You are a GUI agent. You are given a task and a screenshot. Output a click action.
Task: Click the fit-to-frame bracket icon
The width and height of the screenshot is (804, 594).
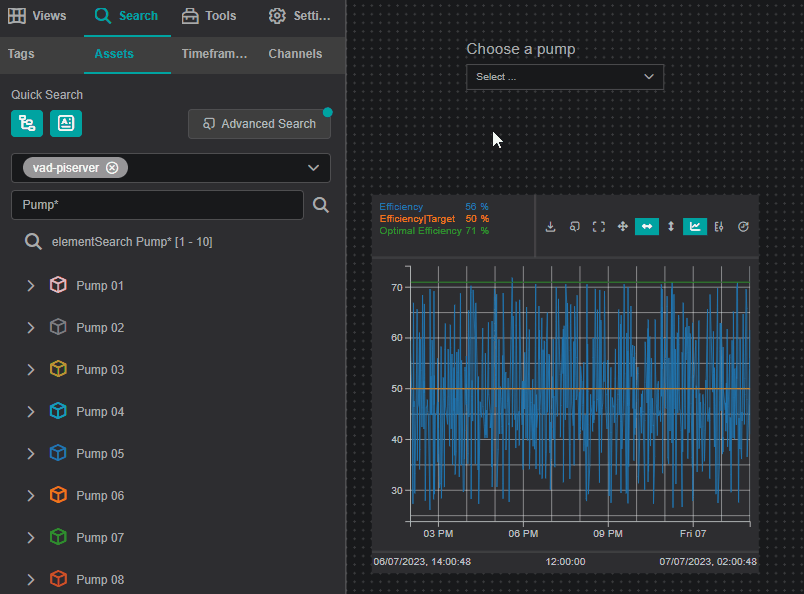point(598,227)
